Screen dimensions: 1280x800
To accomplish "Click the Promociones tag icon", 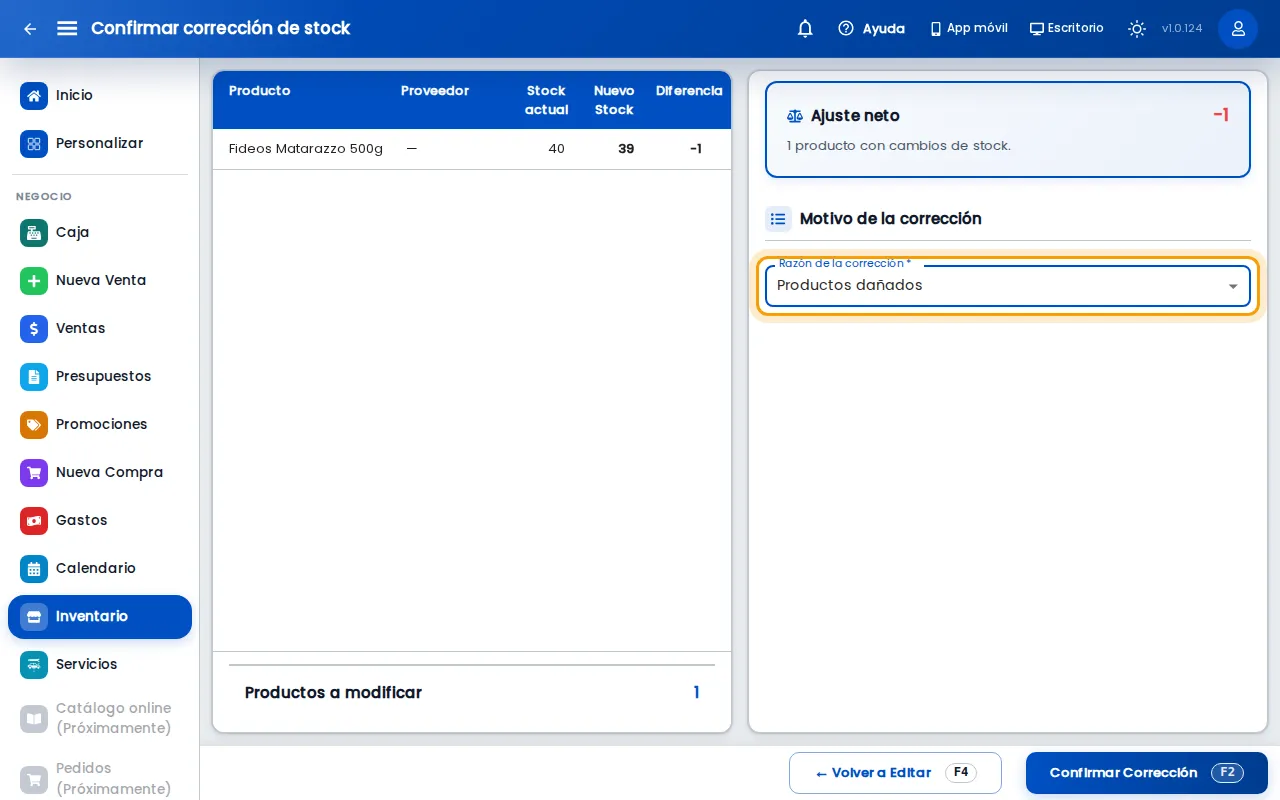I will (34, 425).
